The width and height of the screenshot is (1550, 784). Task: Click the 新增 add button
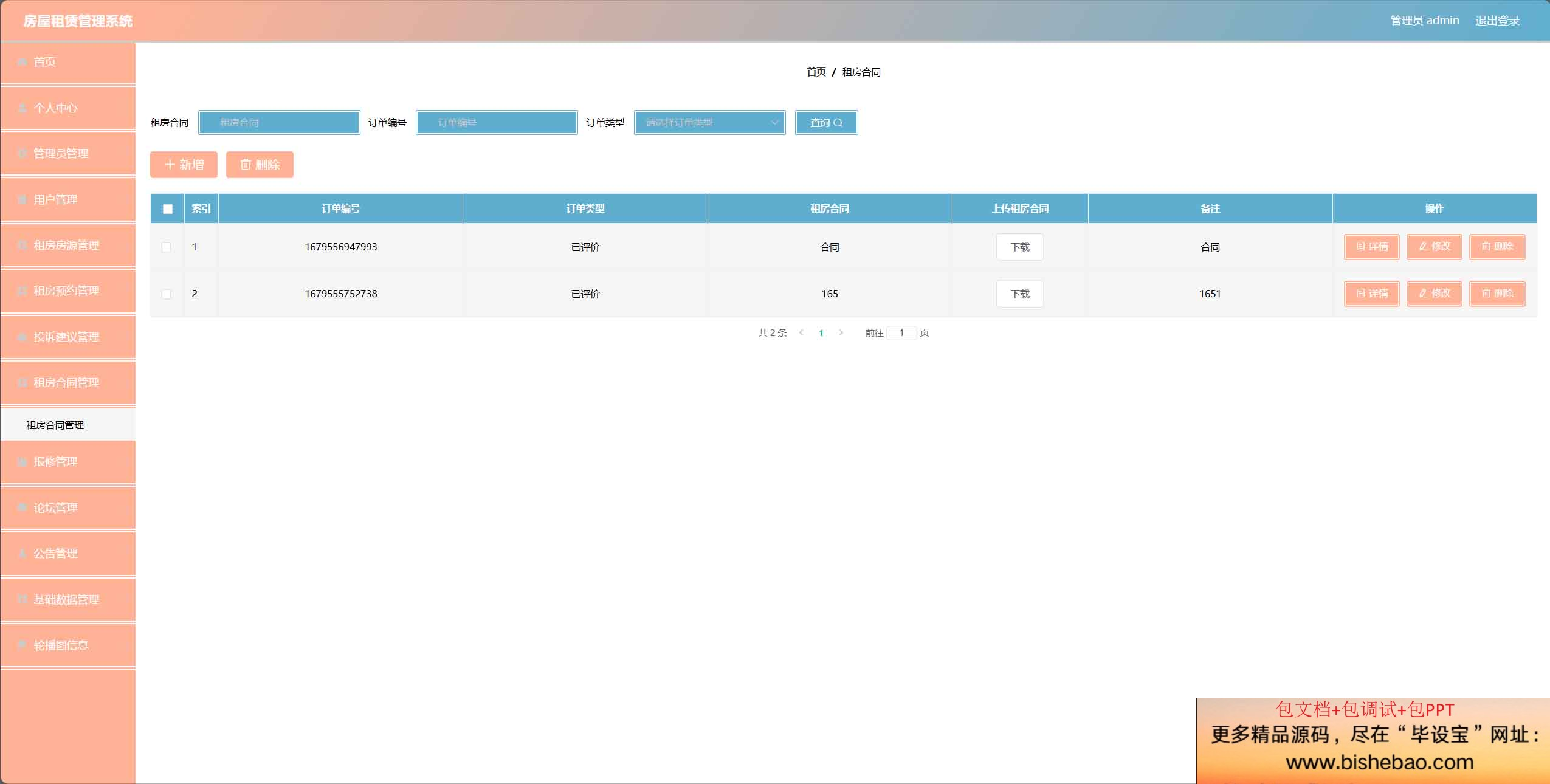coord(184,165)
